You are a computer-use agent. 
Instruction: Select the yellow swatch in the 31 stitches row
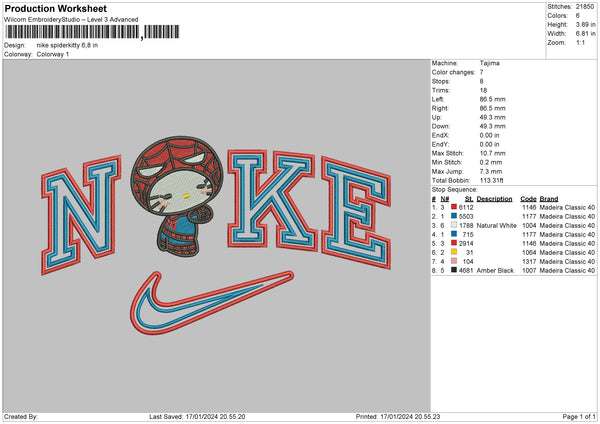tap(454, 252)
